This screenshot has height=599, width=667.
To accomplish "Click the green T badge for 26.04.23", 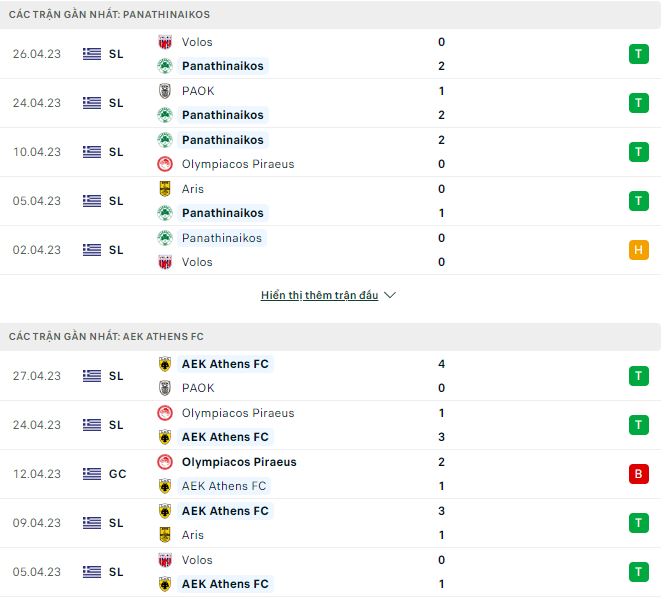I will [638, 54].
